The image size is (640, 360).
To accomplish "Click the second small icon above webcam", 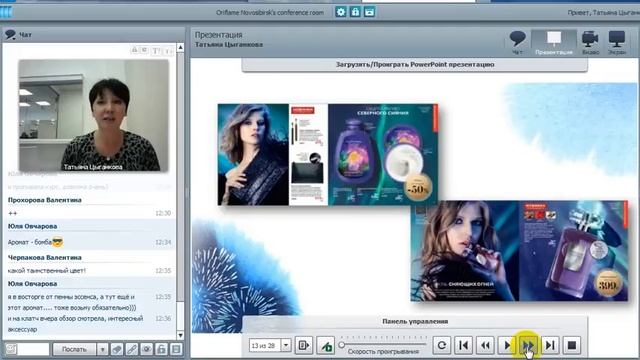I will [144, 50].
